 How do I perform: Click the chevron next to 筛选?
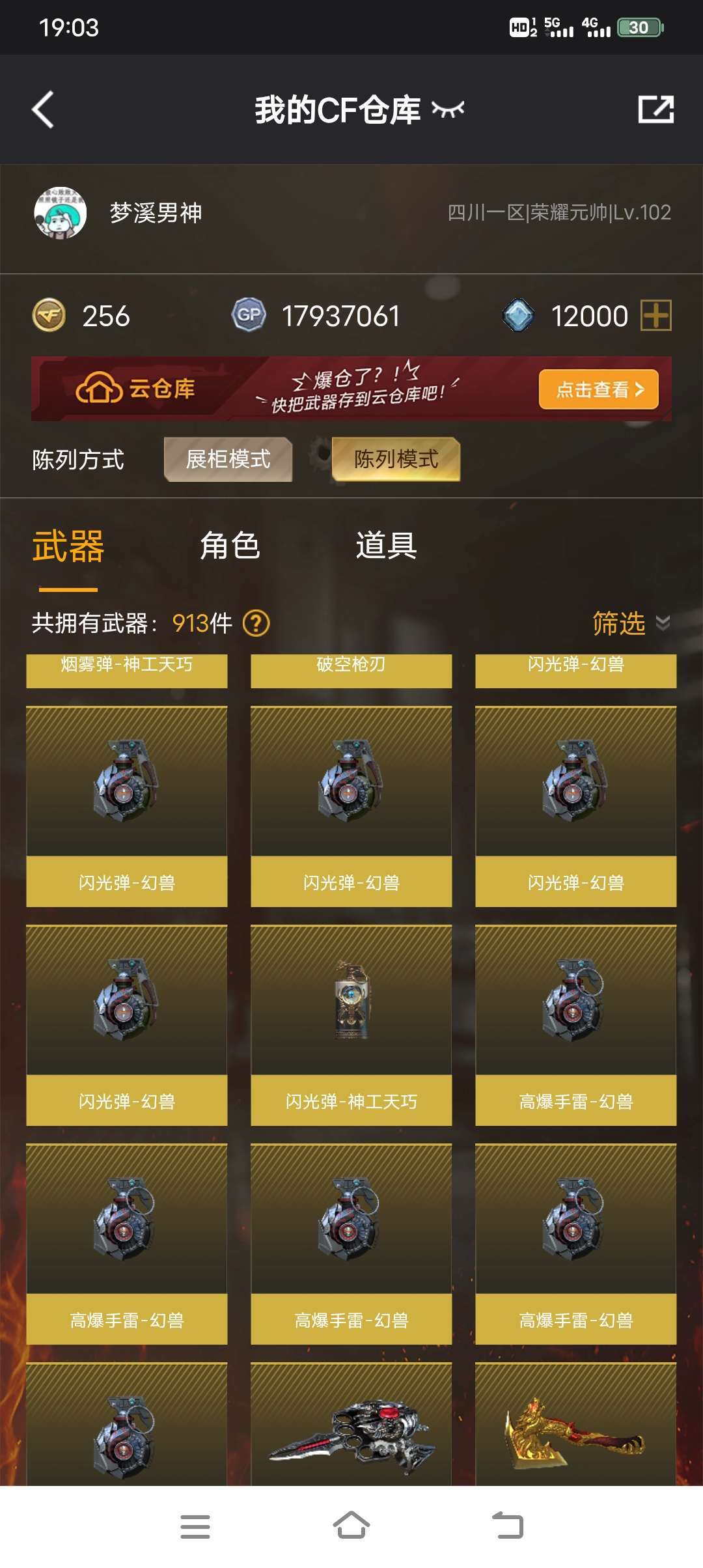(x=663, y=623)
